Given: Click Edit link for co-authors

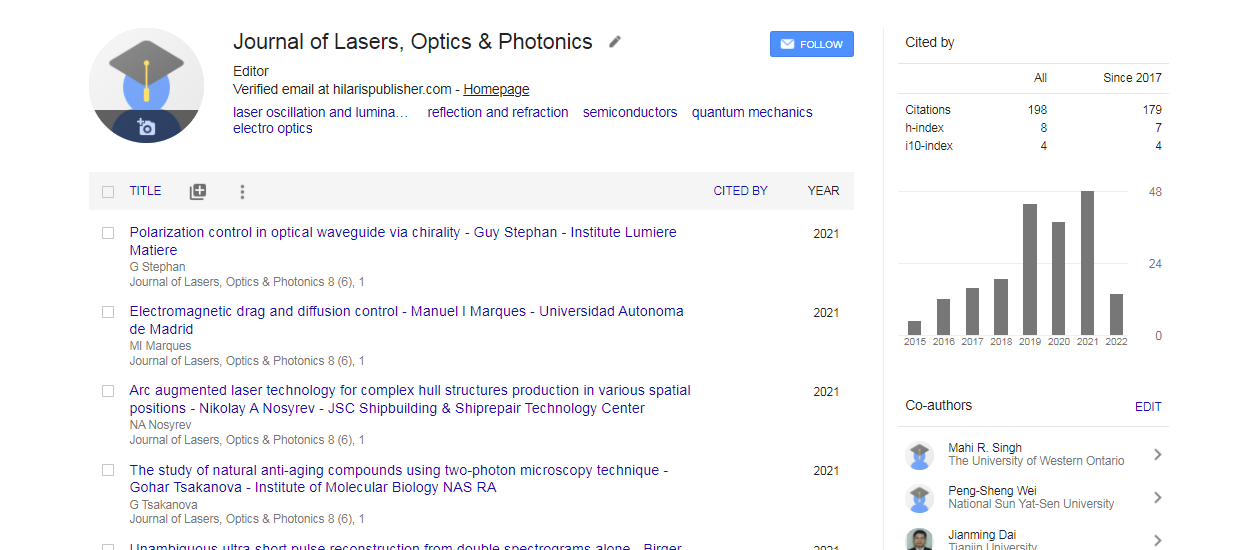Looking at the screenshot, I should pos(1148,407).
